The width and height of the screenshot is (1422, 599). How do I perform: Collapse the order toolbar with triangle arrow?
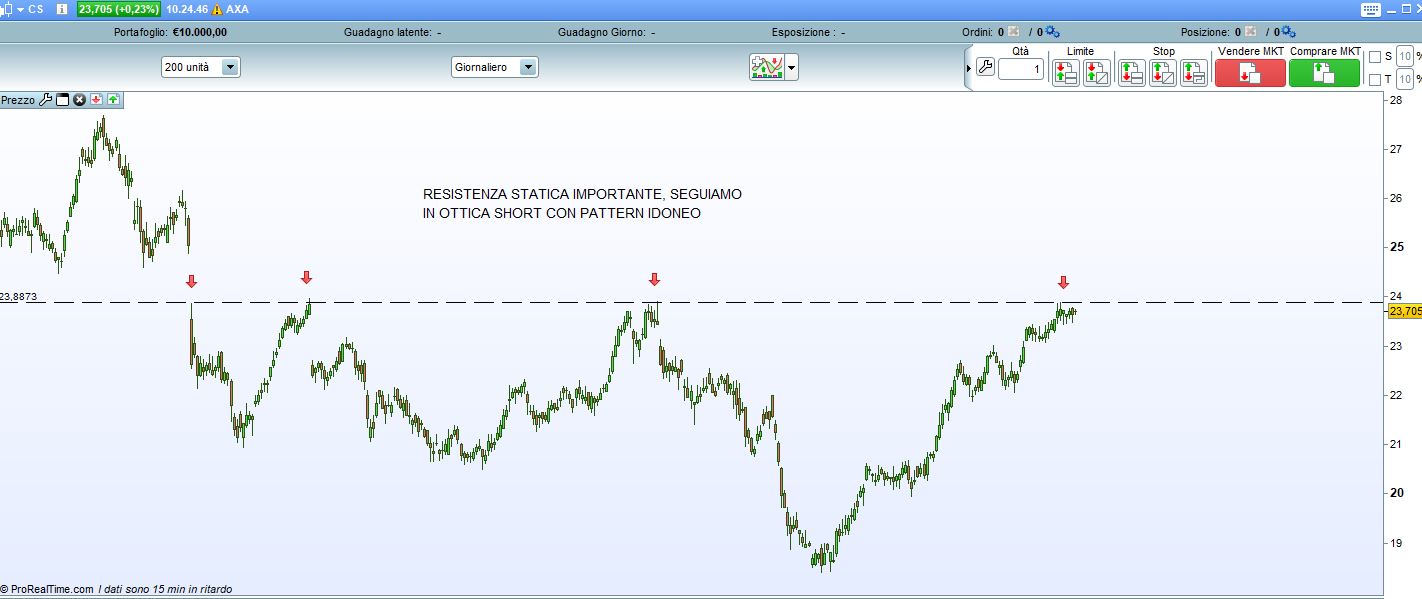[968, 68]
